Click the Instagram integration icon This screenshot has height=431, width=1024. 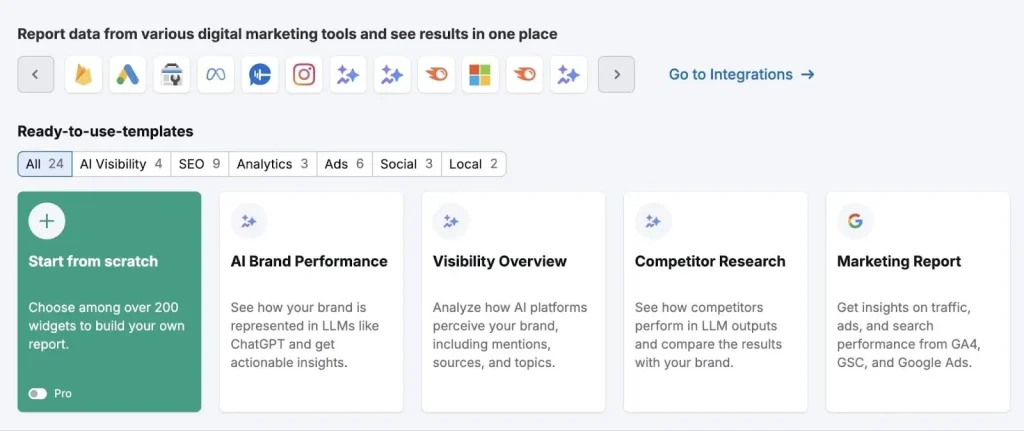[x=304, y=74]
